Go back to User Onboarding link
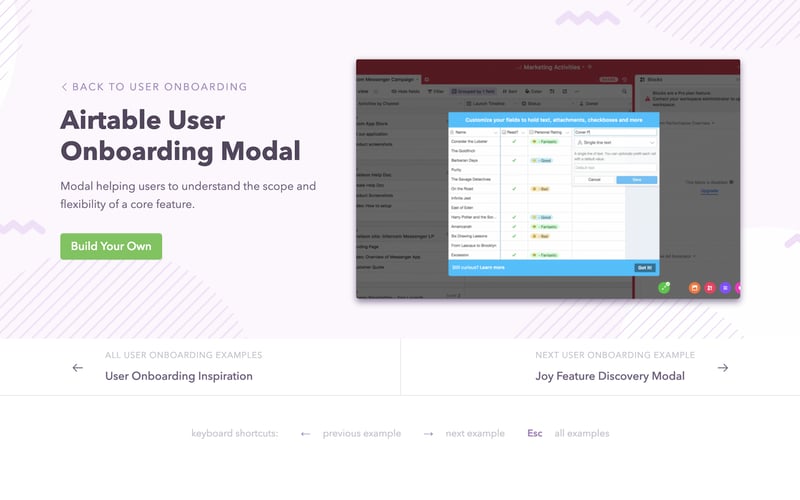 pyautogui.click(x=154, y=87)
